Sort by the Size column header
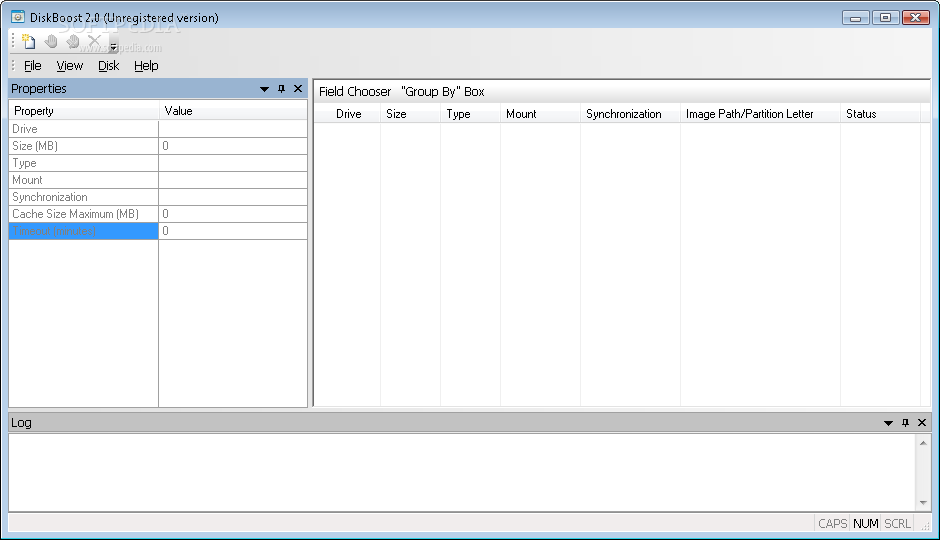 (x=411, y=114)
